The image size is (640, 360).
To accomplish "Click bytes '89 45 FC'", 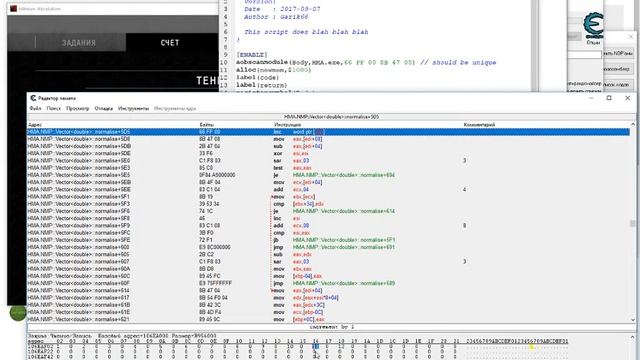I will [x=210, y=276].
